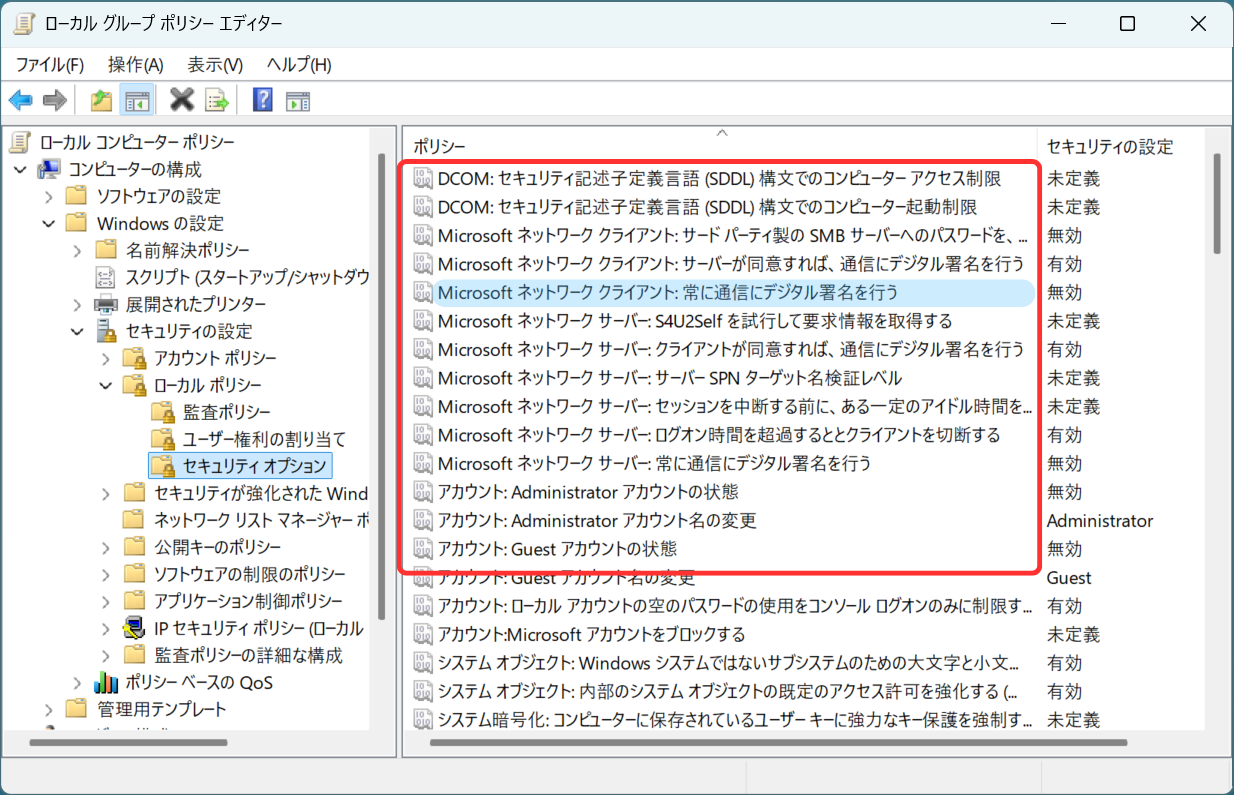
Task: Go up one level with folder-arrow icon
Action: point(101,100)
